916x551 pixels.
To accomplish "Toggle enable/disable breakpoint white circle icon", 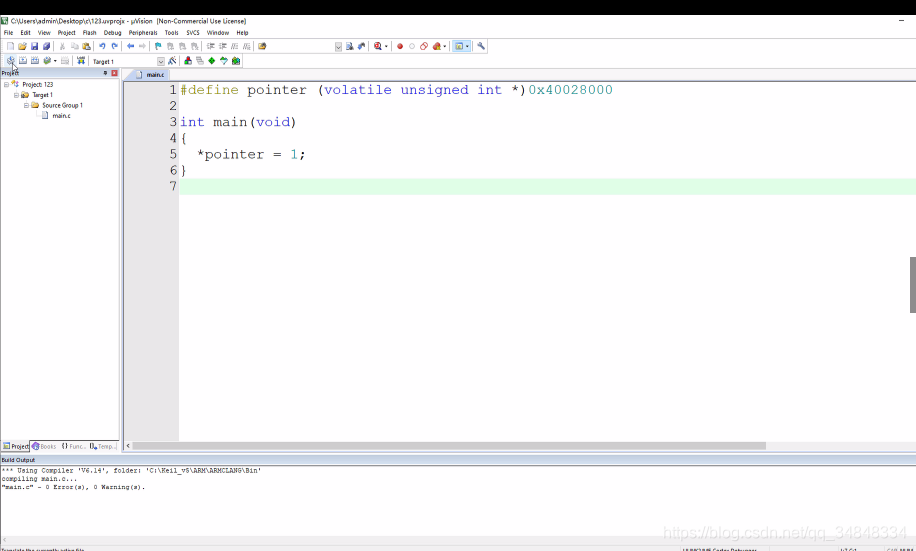I will click(x=412, y=46).
